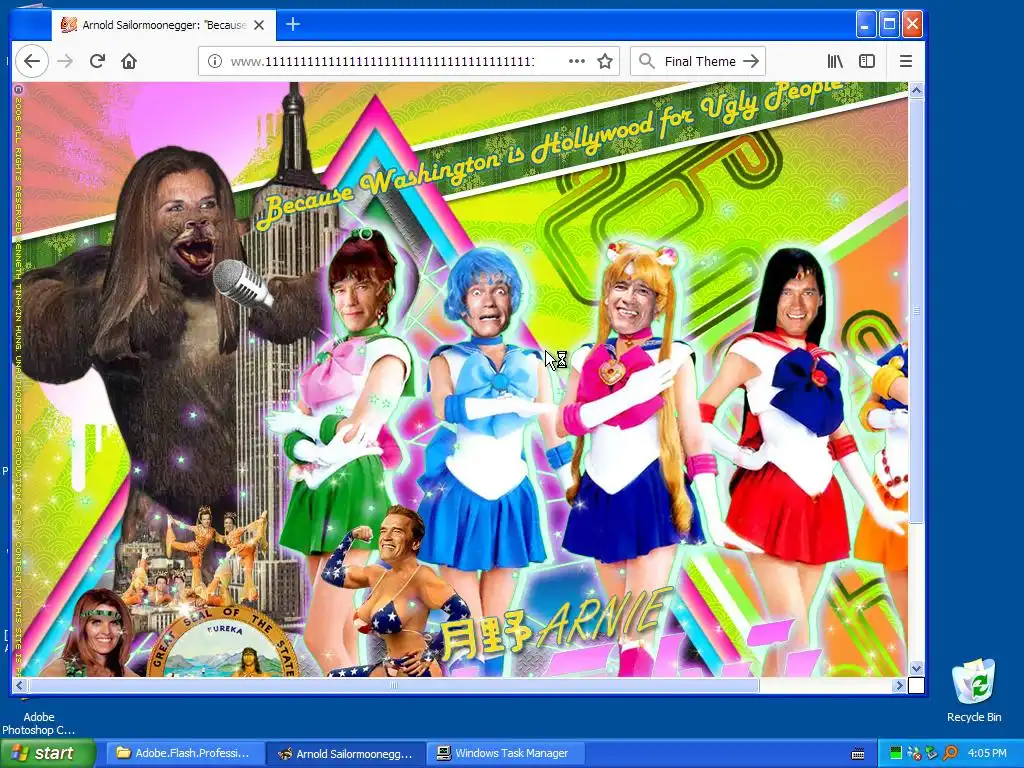Close the browser window

(912, 25)
